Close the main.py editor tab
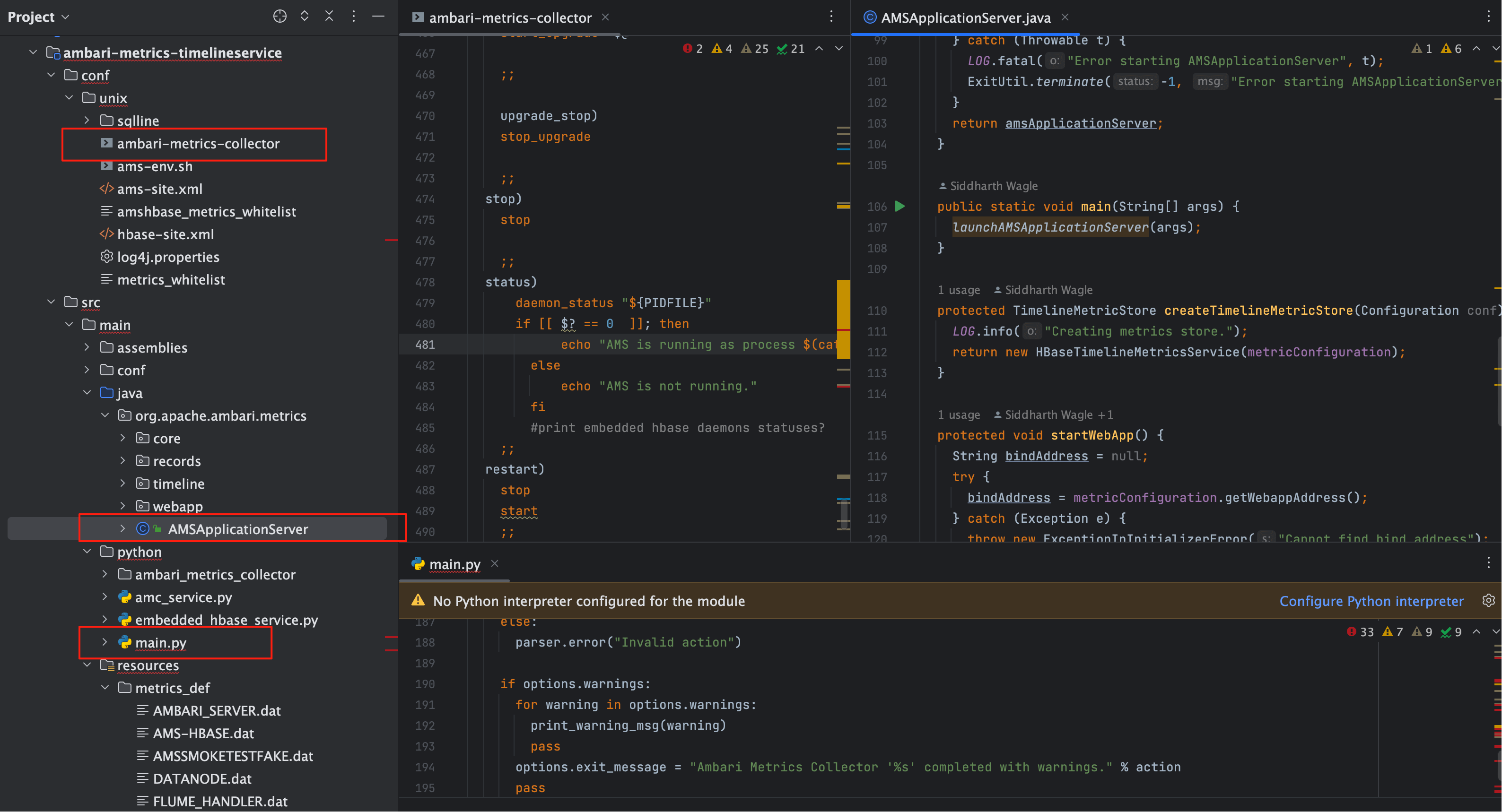This screenshot has height=812, width=1502. (495, 563)
